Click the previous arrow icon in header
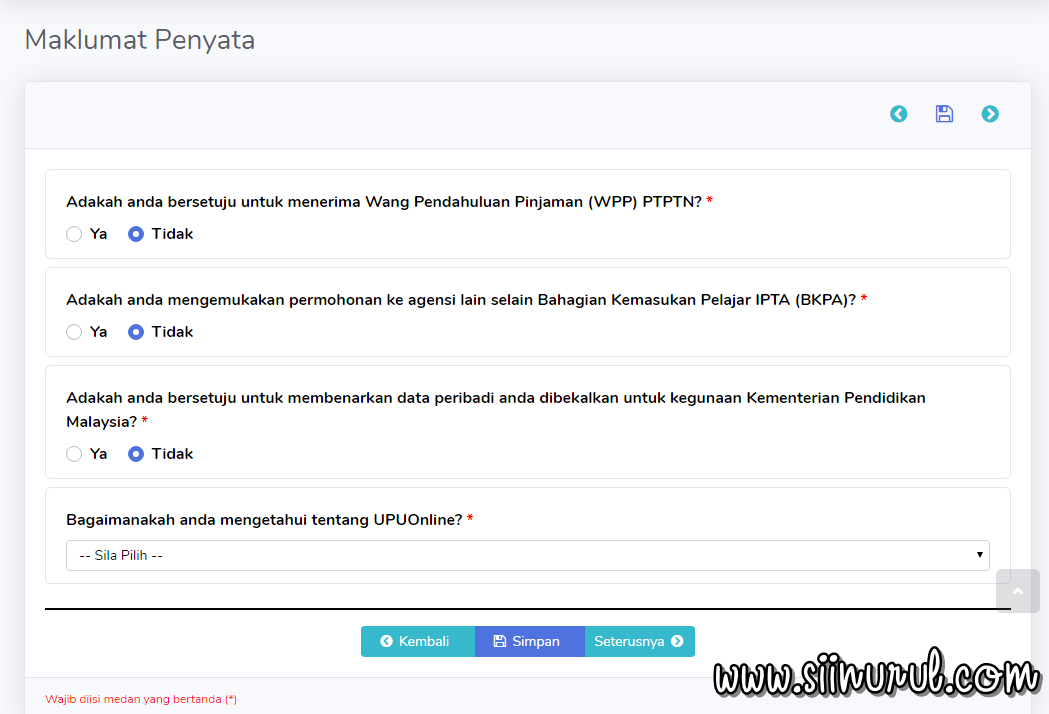The height and width of the screenshot is (714, 1049). tap(898, 114)
